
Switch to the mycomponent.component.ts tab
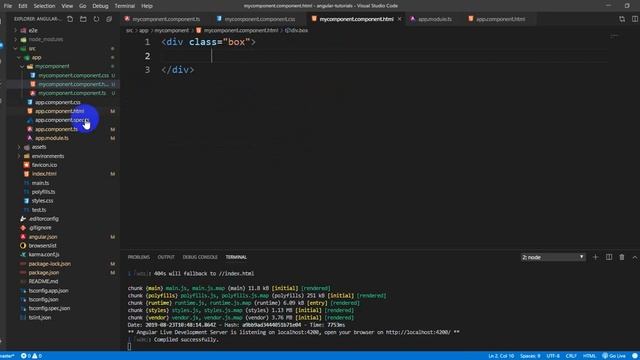click(166, 19)
